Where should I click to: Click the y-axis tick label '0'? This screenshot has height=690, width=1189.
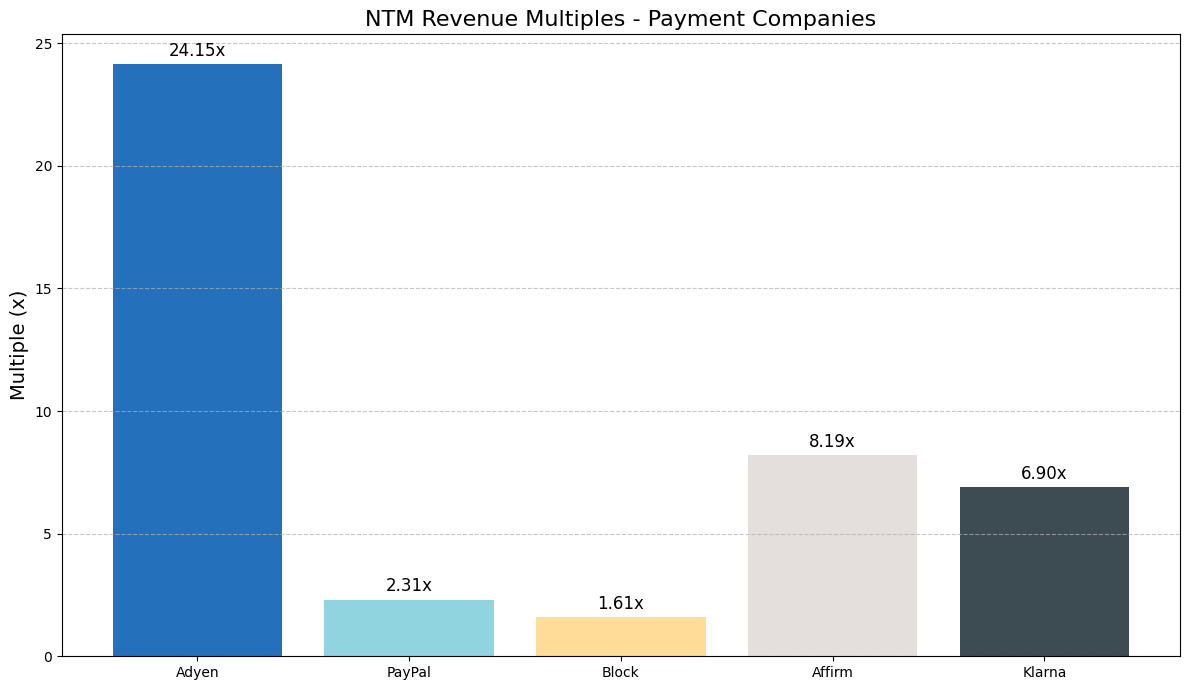pos(49,657)
